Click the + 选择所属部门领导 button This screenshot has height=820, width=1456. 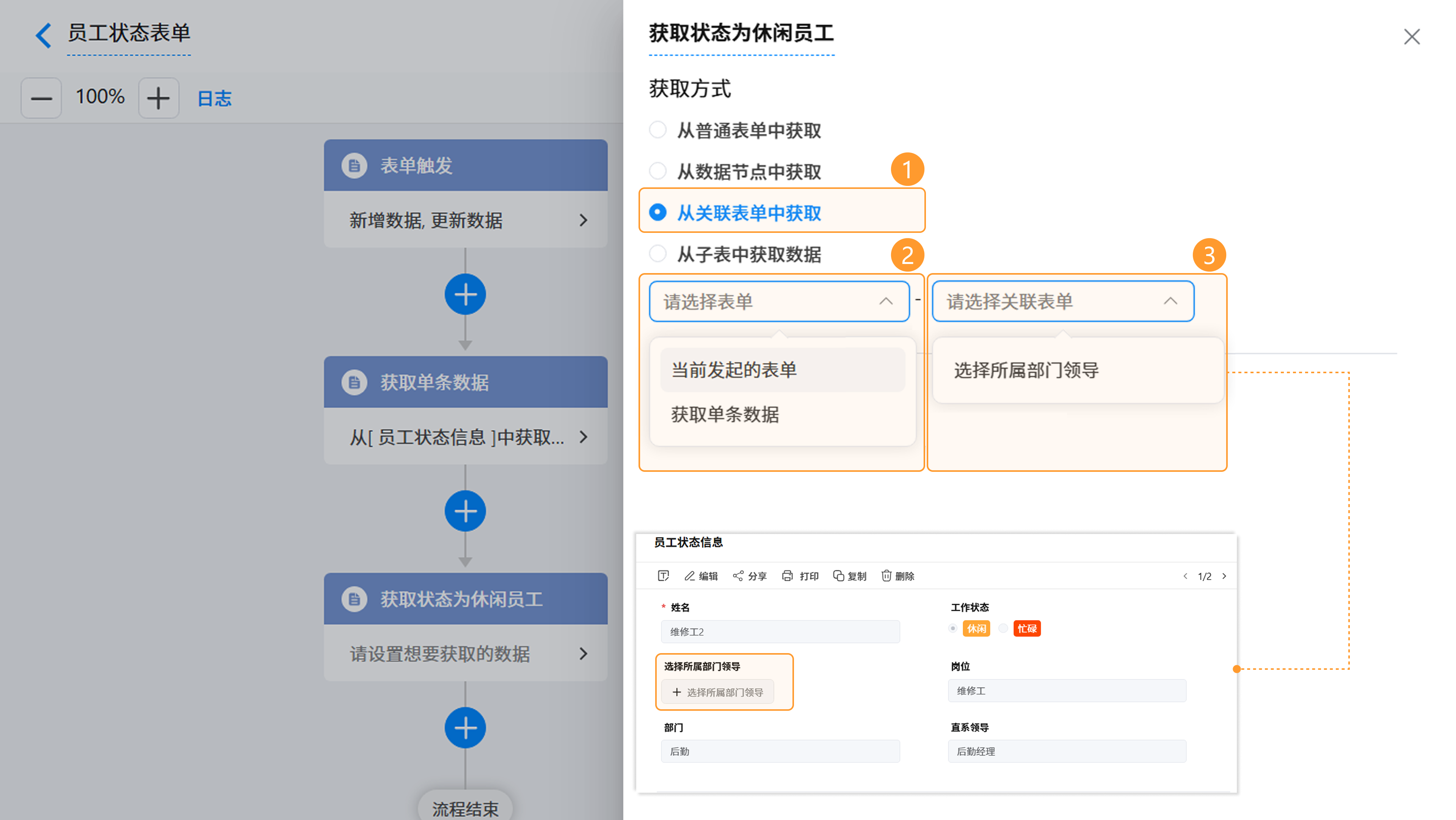click(x=718, y=692)
